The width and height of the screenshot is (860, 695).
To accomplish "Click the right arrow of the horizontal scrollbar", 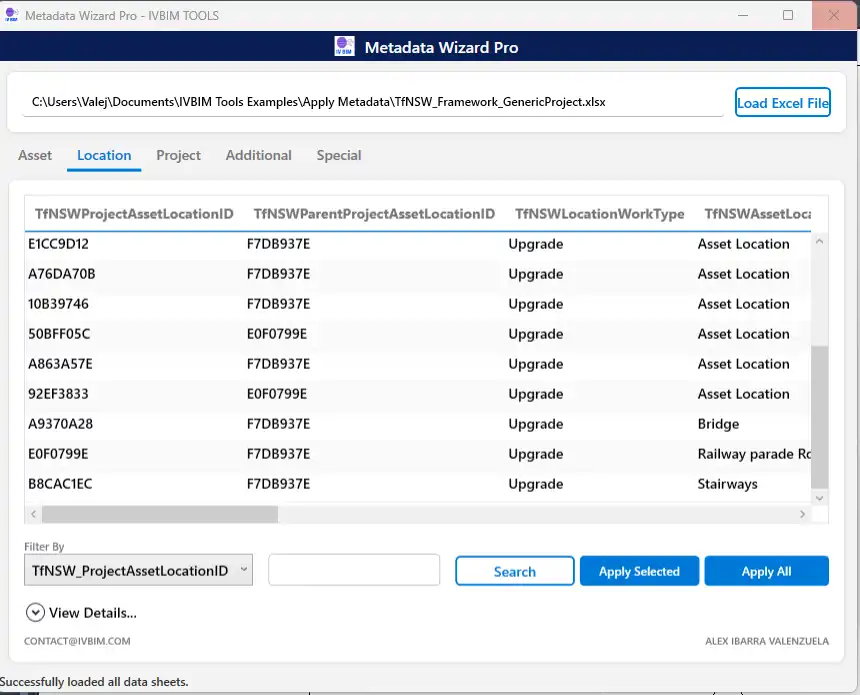I will coord(803,513).
